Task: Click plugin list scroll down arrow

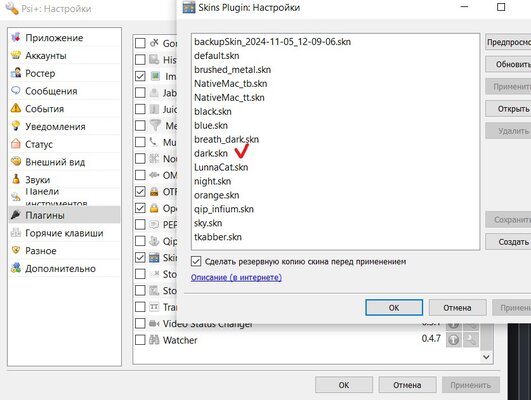Action: coord(486,357)
